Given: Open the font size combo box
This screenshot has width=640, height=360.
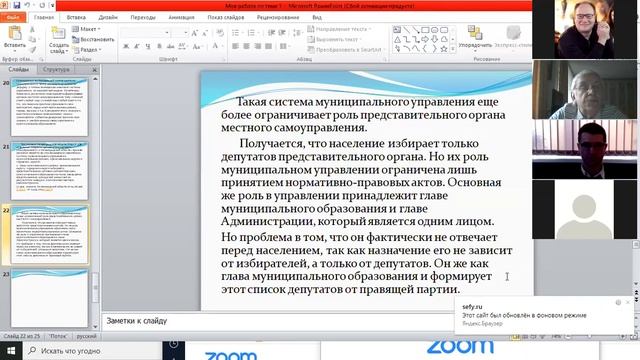Looking at the screenshot, I should point(180,33).
